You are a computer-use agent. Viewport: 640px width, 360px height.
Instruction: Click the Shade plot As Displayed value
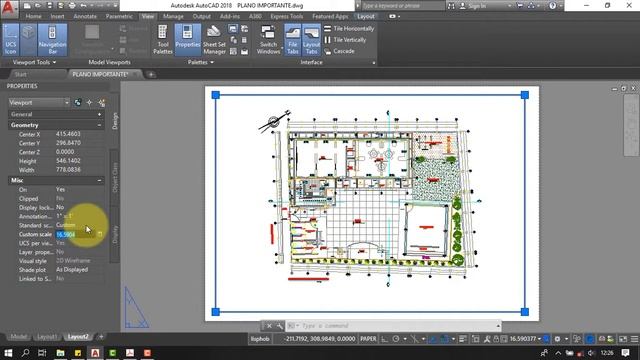[72, 270]
